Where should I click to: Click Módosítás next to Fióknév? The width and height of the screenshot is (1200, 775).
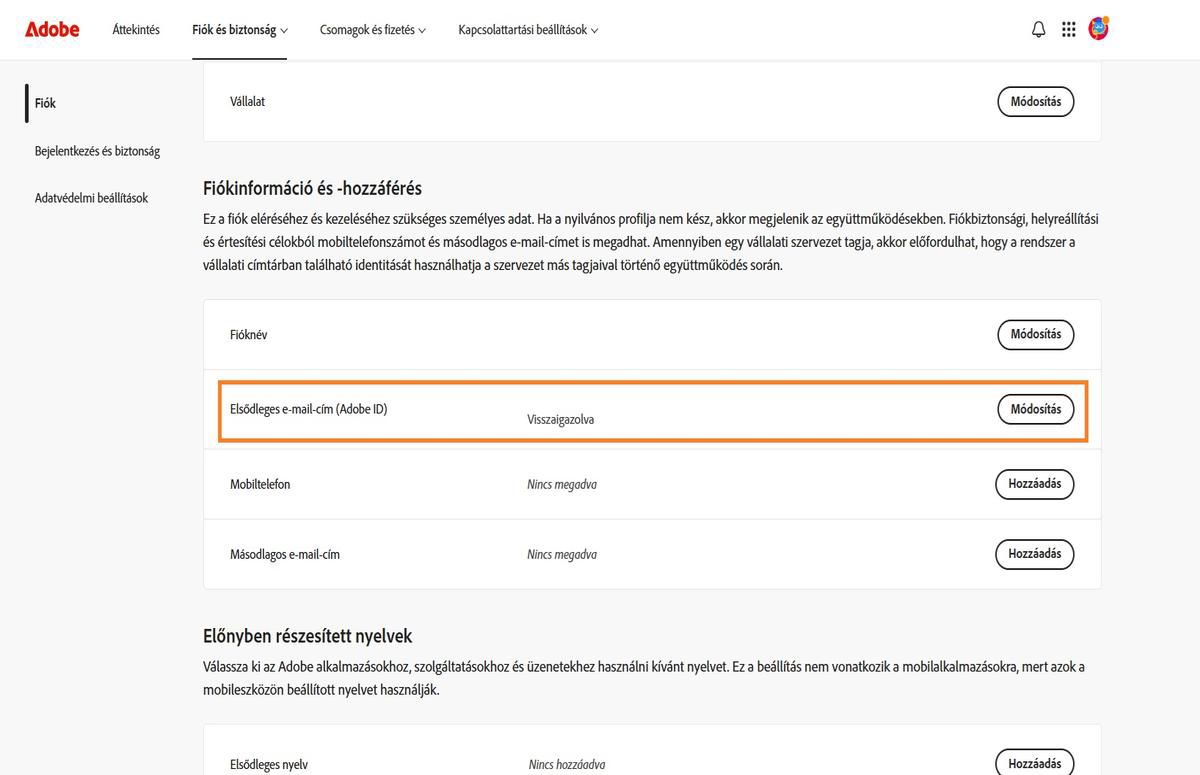[1035, 334]
